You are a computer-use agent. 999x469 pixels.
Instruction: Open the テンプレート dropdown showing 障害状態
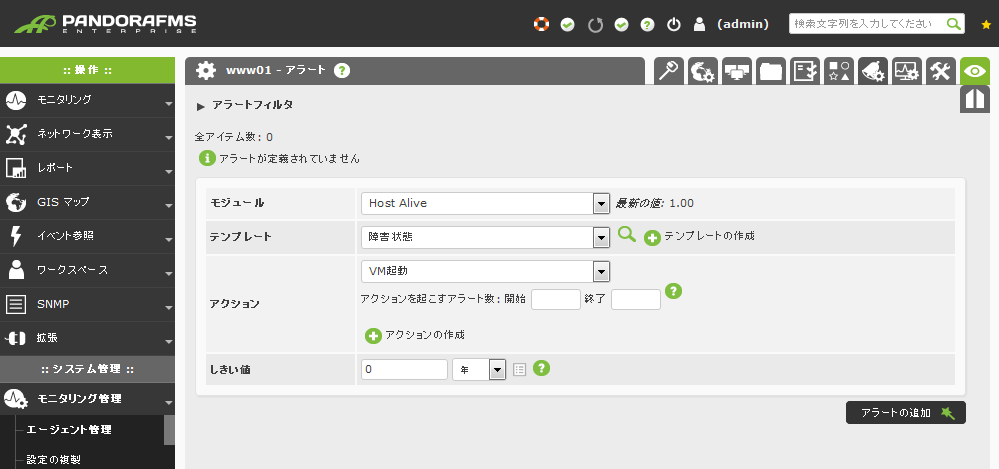pyautogui.click(x=485, y=238)
